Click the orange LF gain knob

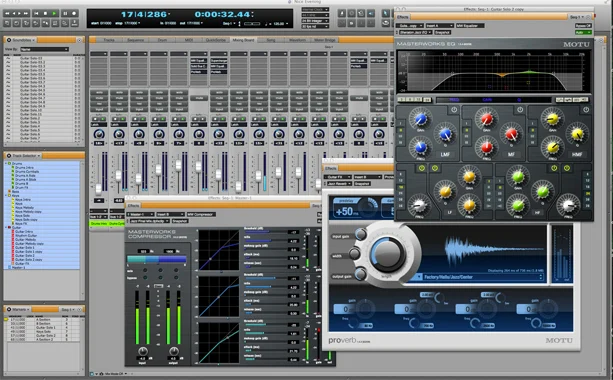(x=469, y=177)
